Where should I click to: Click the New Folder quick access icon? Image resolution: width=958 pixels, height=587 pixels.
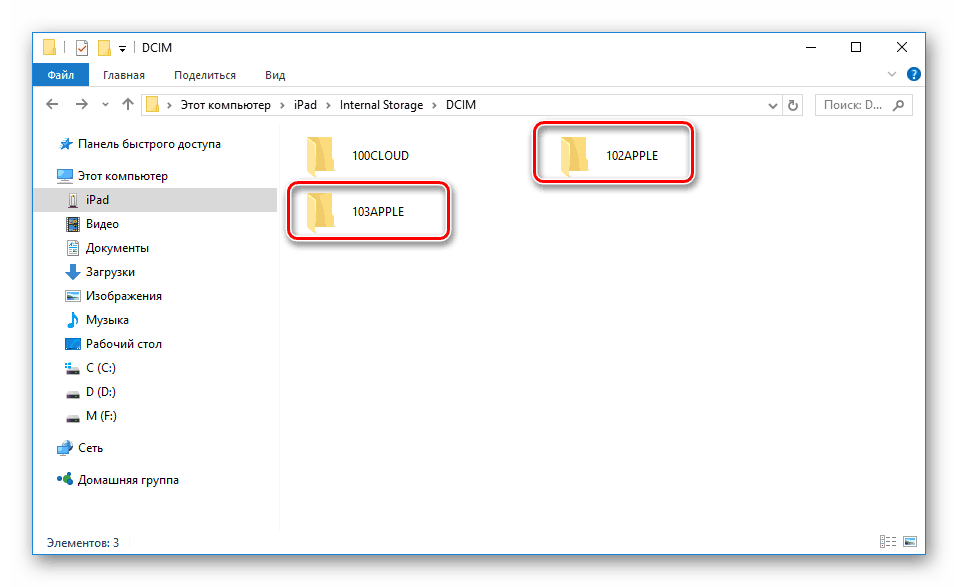tap(104, 48)
